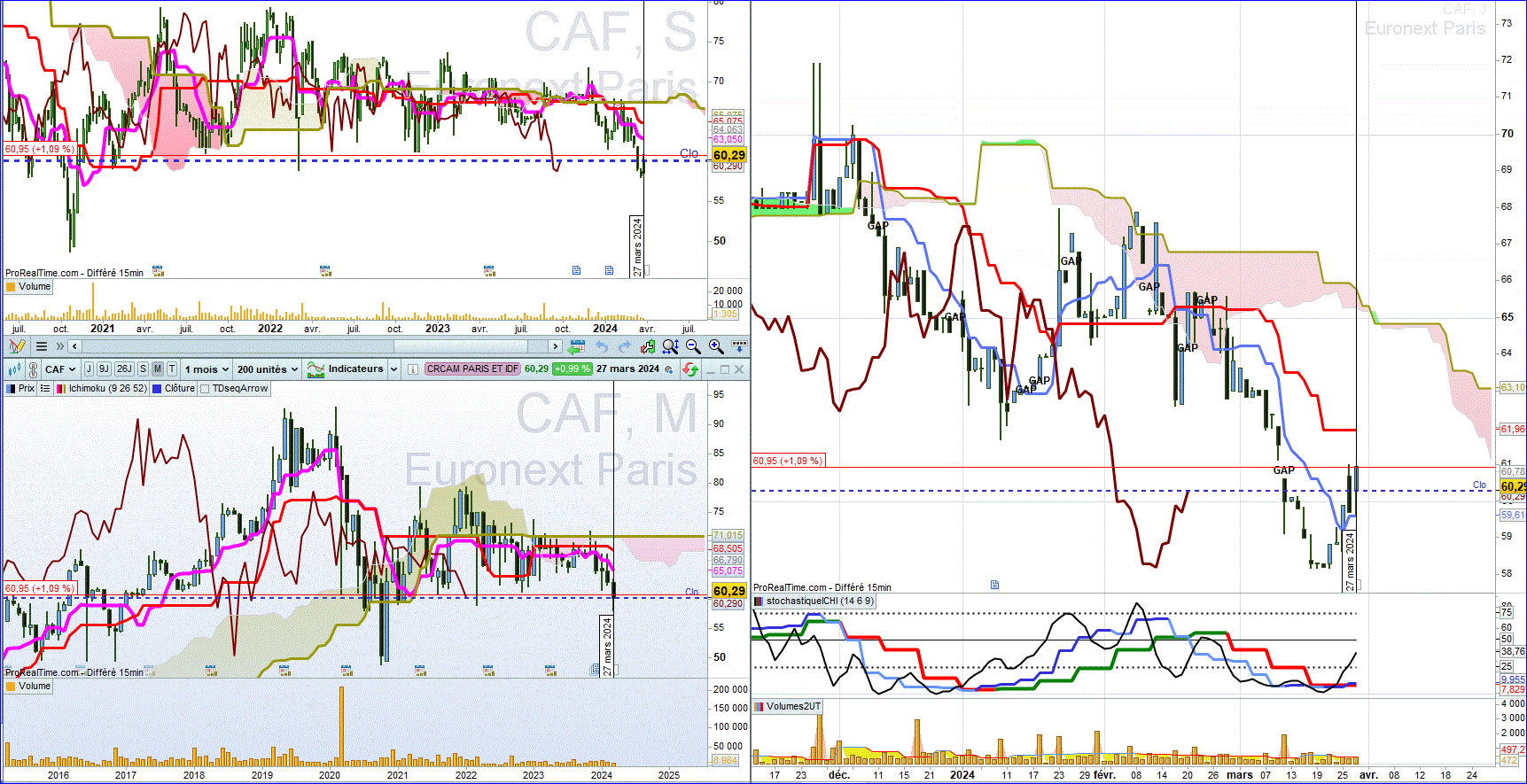
Task: Open the hamburger menu icon
Action: pyautogui.click(x=42, y=346)
